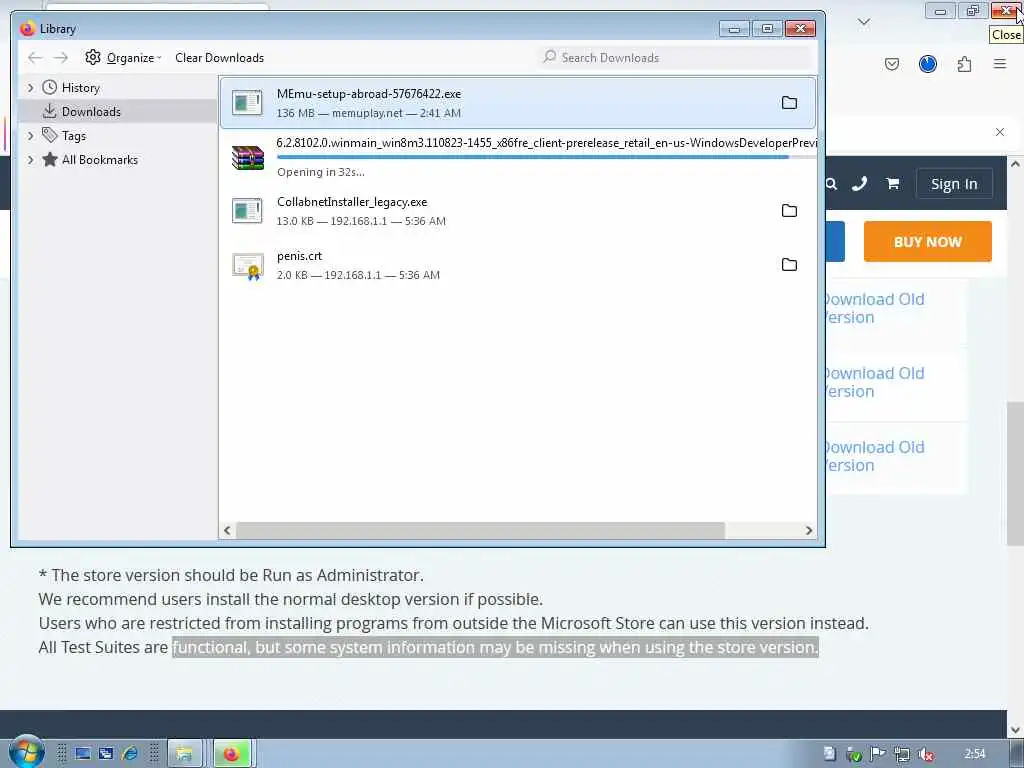
Task: Click WinRAR icon of WindowsDeveloperPreview download
Action: (248, 157)
